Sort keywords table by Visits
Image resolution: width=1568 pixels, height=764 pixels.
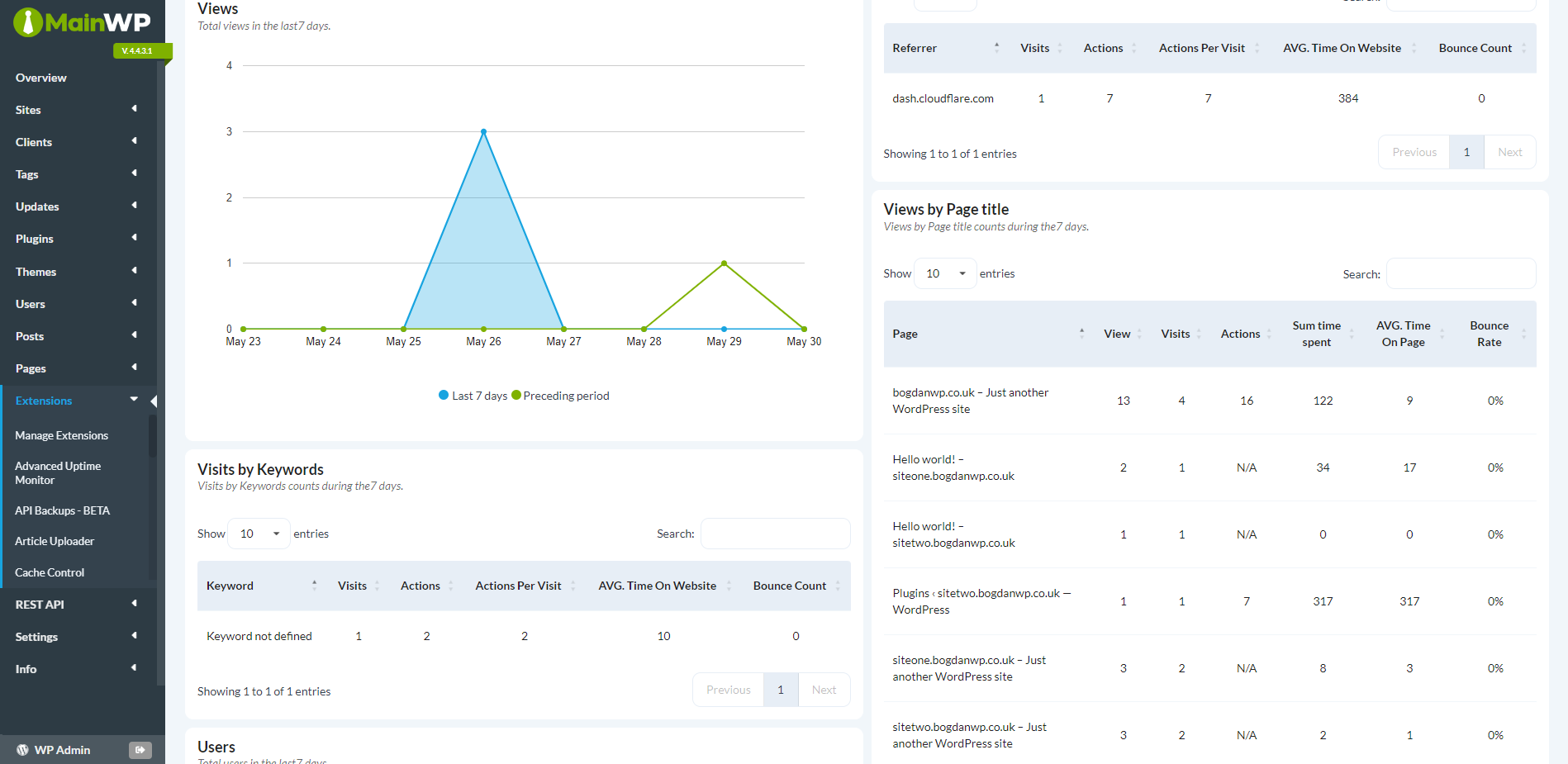(359, 586)
